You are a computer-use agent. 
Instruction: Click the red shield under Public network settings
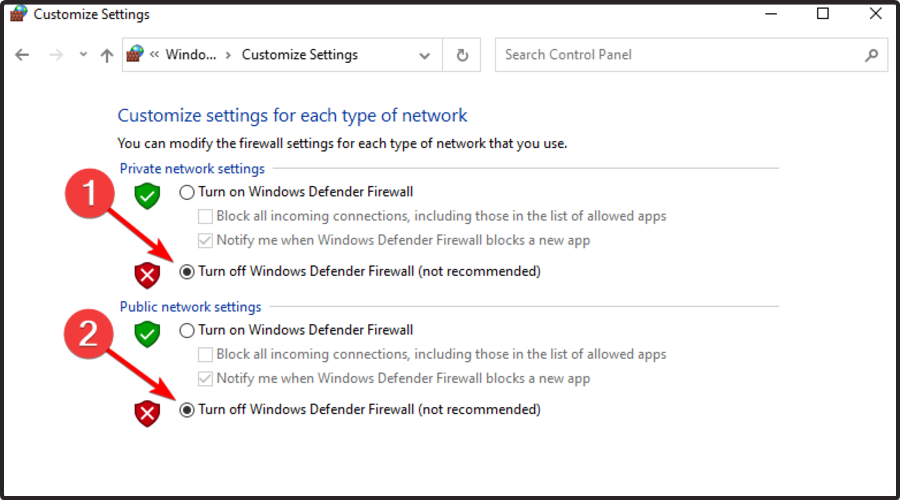[147, 412]
